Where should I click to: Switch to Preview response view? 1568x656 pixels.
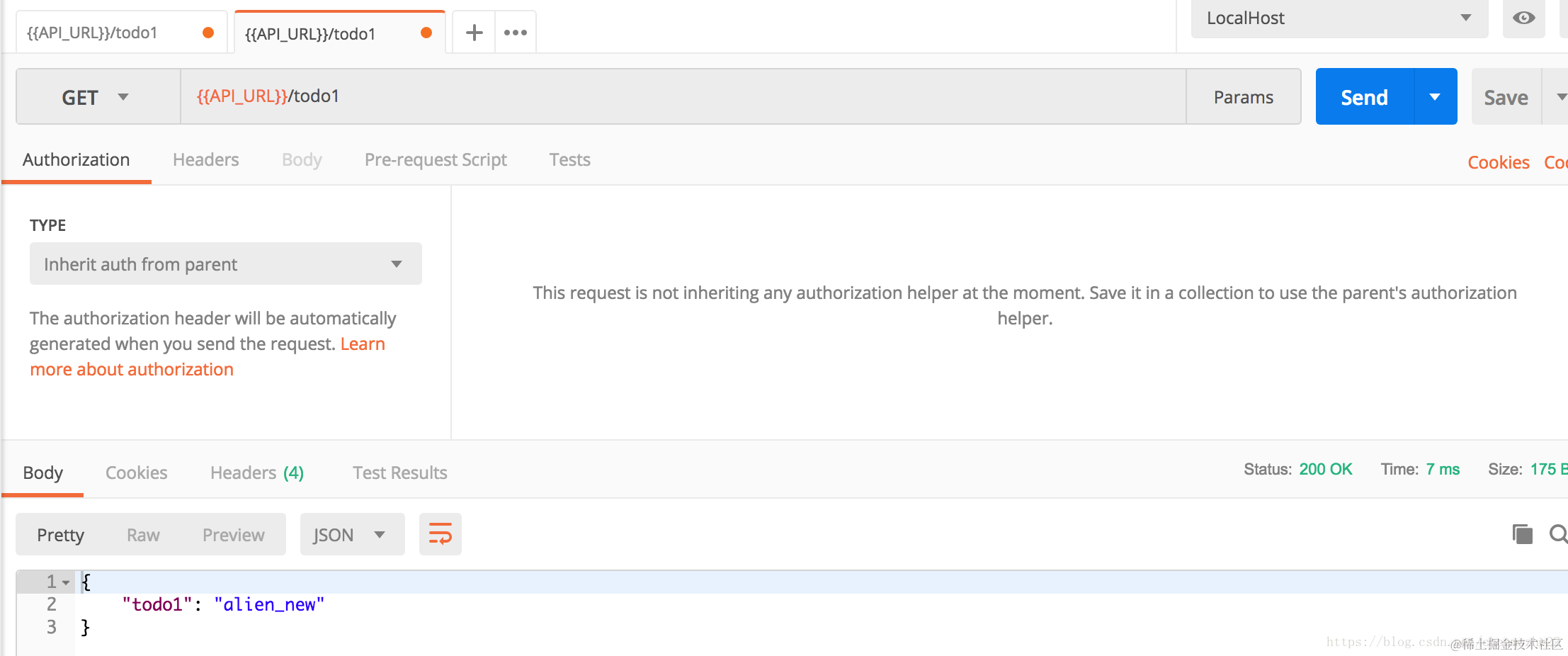coord(234,535)
